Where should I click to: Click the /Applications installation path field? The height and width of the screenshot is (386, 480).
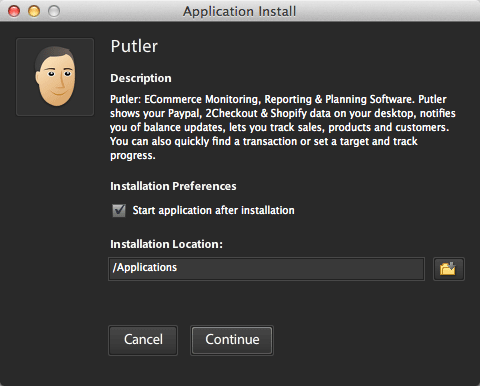(x=266, y=269)
